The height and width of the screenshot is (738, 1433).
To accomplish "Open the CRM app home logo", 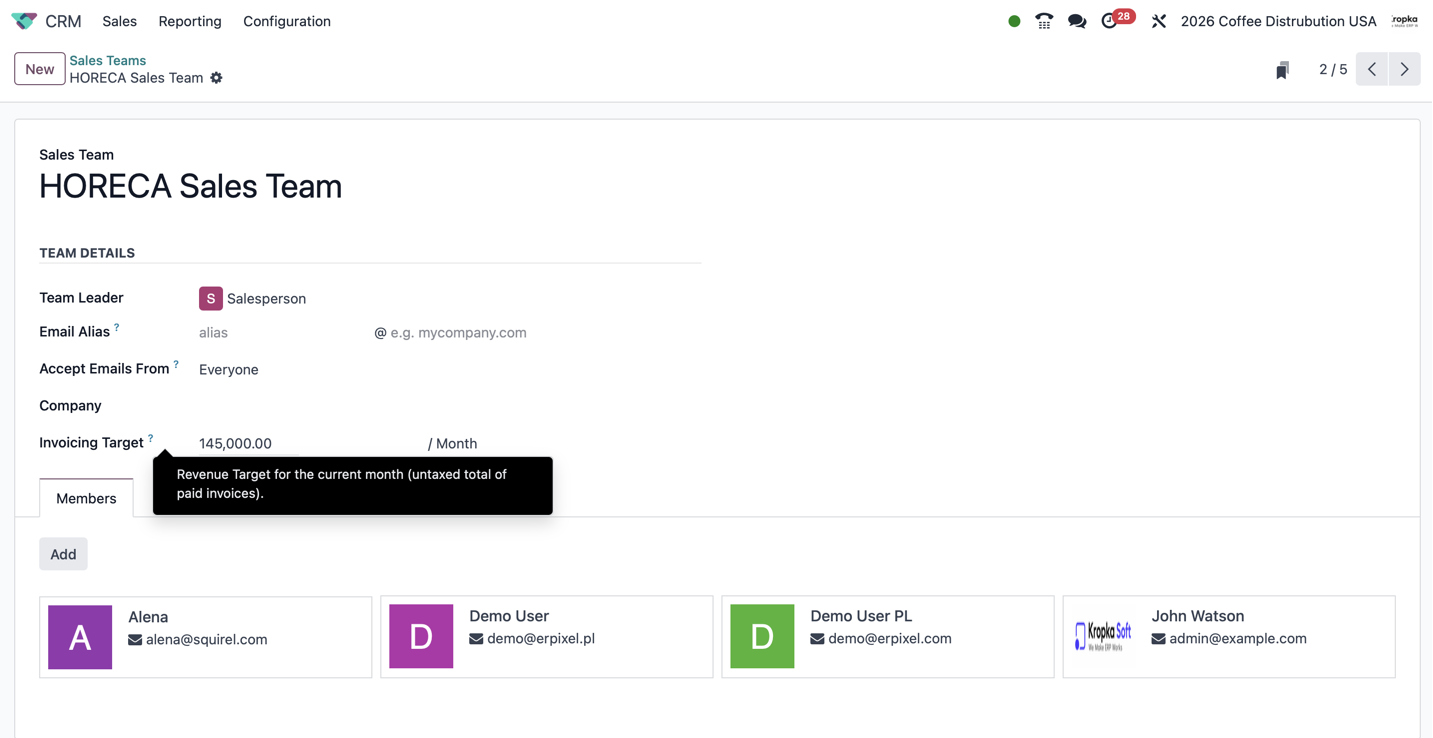I will pyautogui.click(x=24, y=21).
